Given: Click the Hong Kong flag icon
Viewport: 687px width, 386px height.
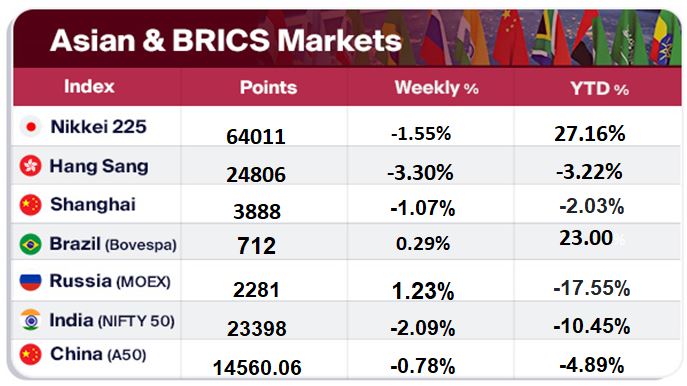Looking at the screenshot, I should tap(31, 166).
